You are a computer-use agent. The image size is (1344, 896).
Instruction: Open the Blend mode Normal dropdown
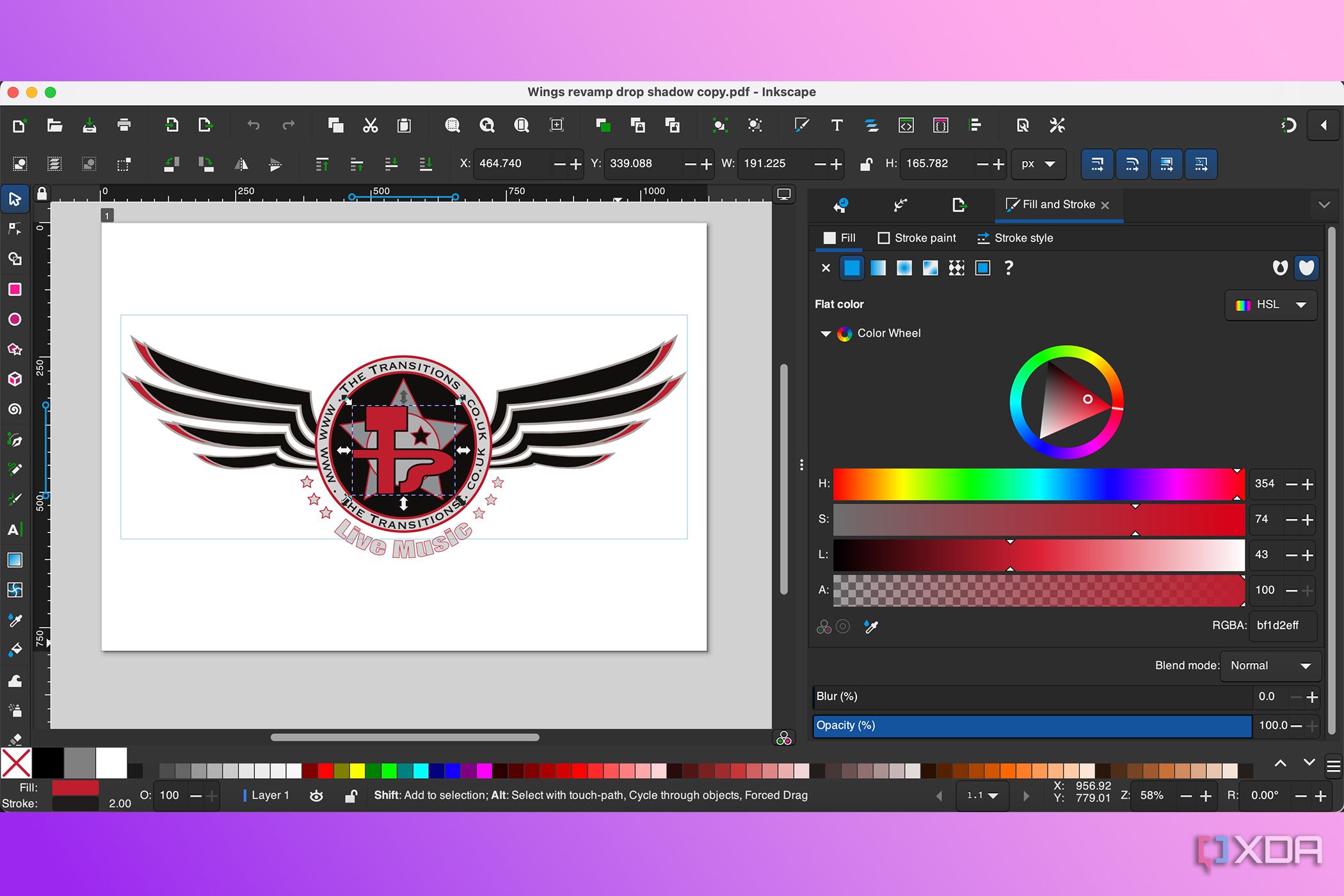pyautogui.click(x=1270, y=666)
